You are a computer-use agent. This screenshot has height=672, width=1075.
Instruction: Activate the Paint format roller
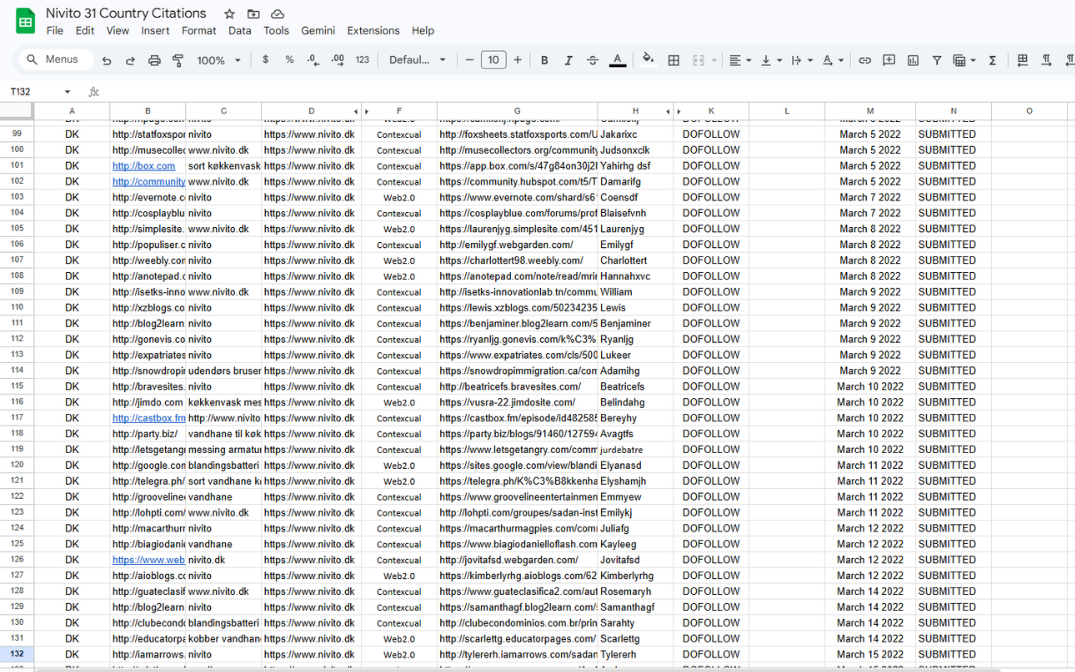pyautogui.click(x=178, y=60)
